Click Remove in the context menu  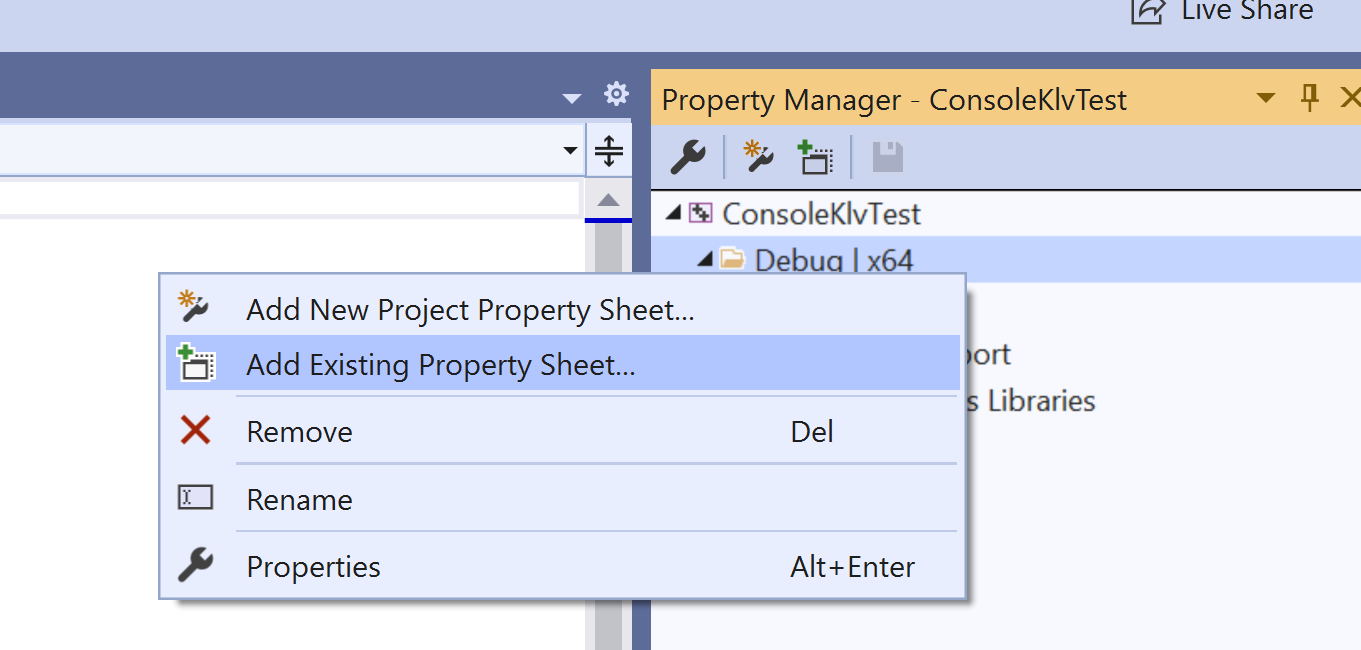click(x=299, y=431)
